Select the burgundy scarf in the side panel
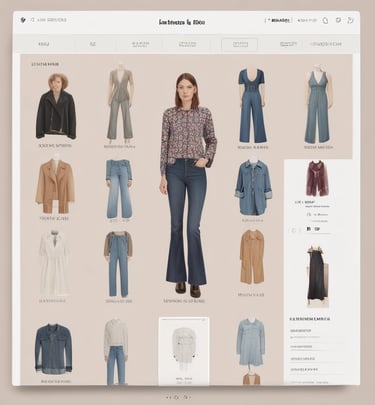 (317, 178)
